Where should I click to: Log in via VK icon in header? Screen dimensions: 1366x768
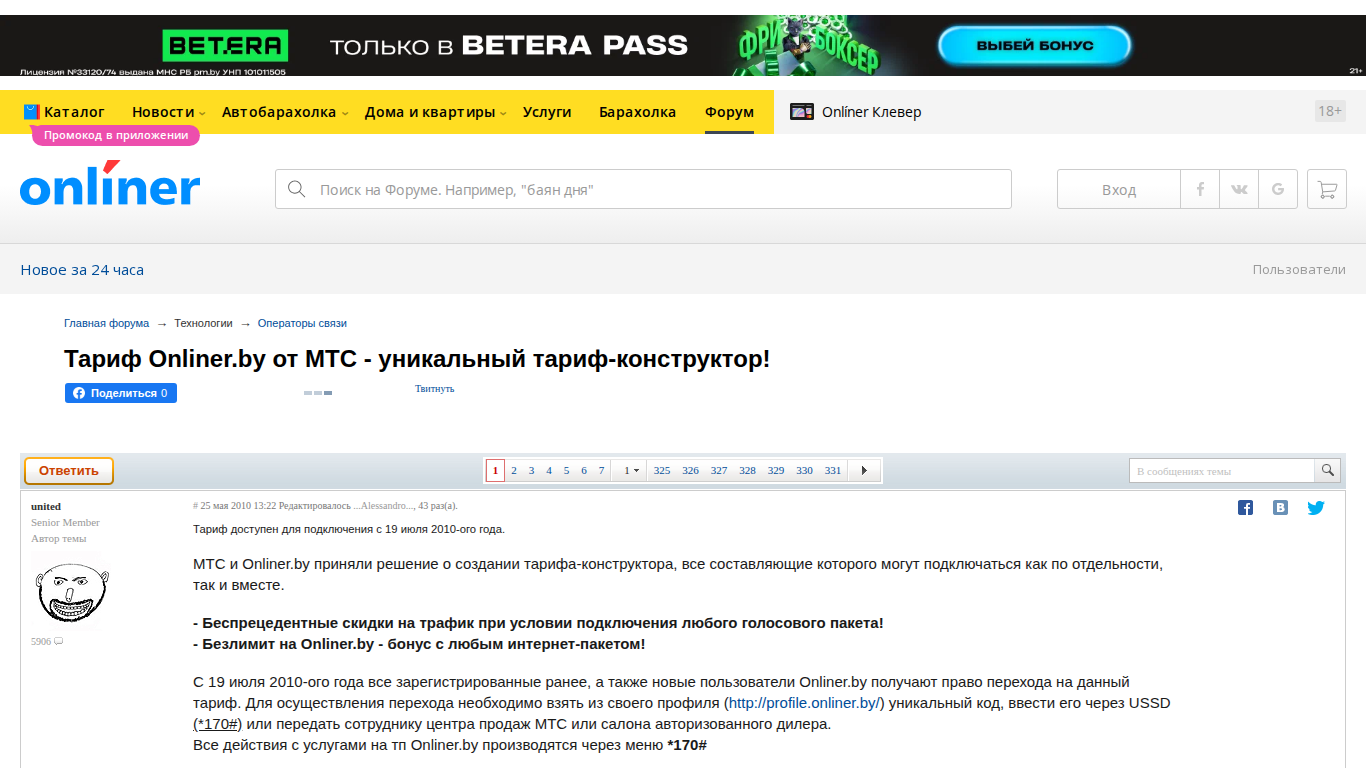click(1239, 189)
